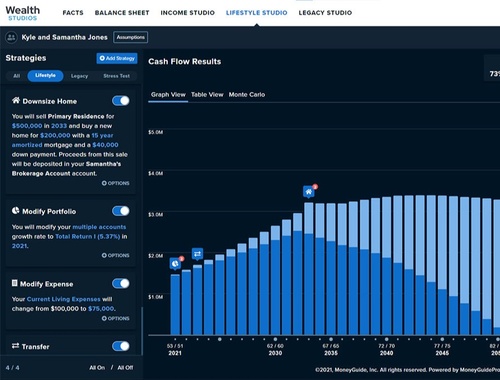Screen dimensions: 500x380
Task: Click the $200,000 new home price link
Action: point(55,135)
